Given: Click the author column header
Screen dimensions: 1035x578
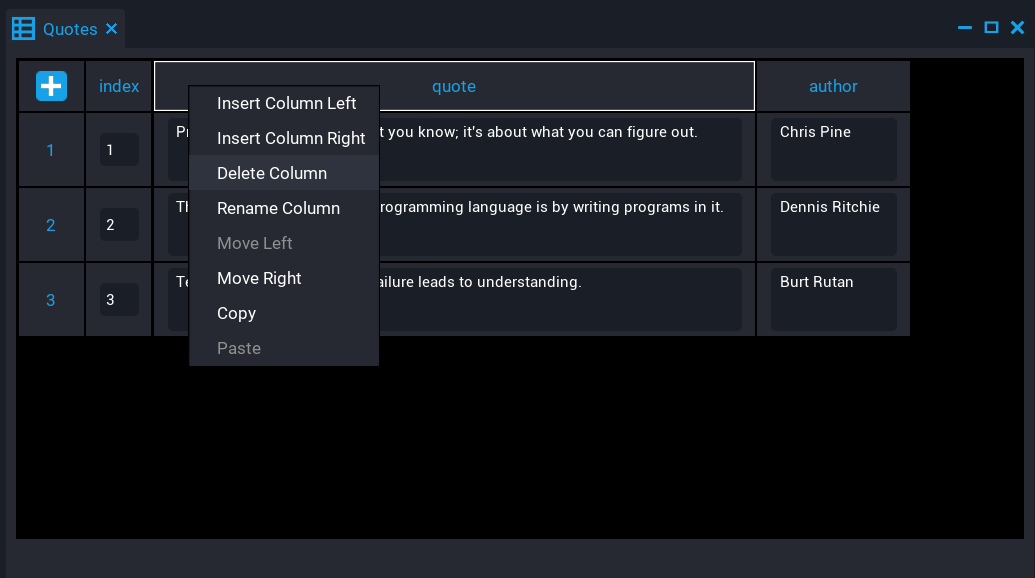Looking at the screenshot, I should 833,86.
